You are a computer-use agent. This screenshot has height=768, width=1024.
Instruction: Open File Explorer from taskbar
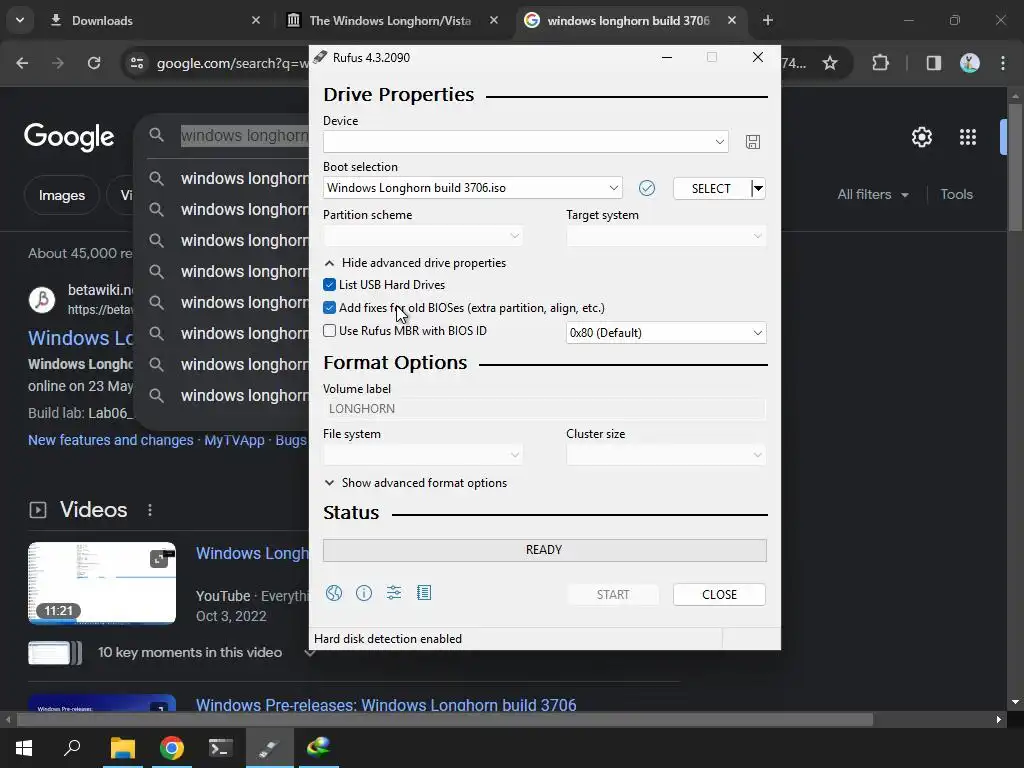coord(122,748)
